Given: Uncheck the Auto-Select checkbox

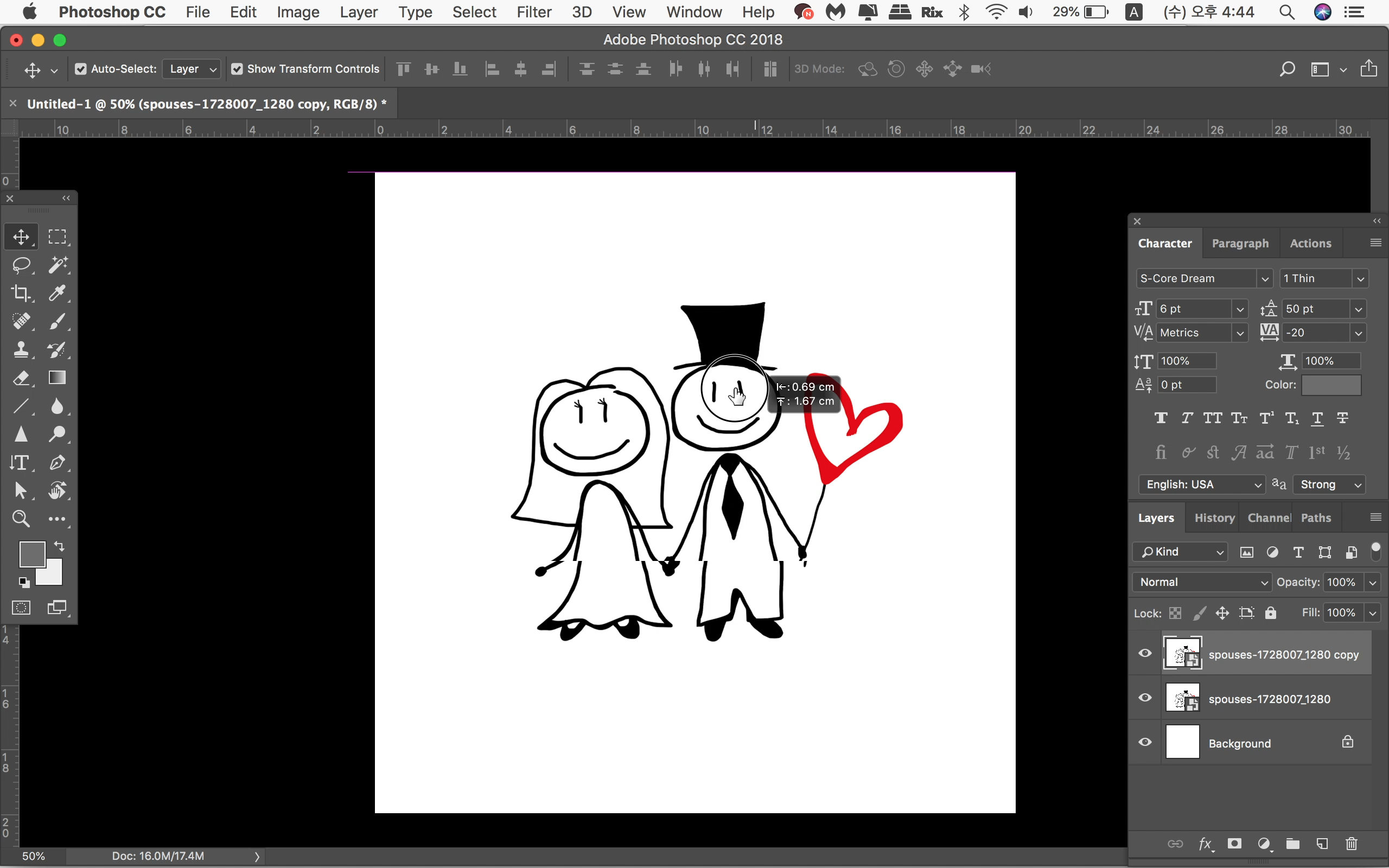Looking at the screenshot, I should point(81,69).
